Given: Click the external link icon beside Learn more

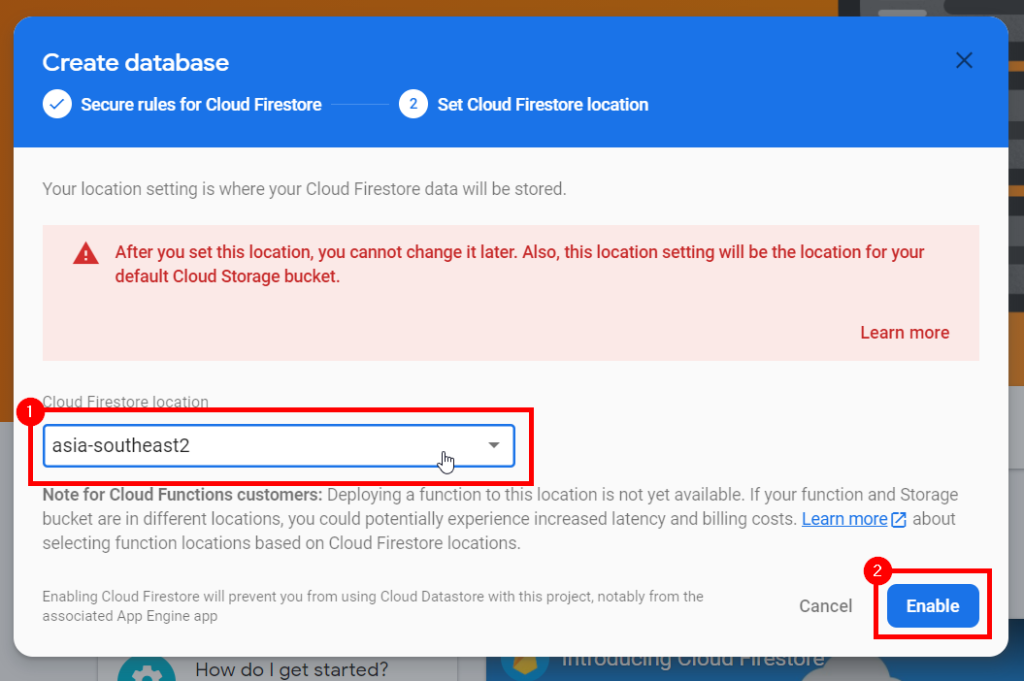Looking at the screenshot, I should click(899, 520).
